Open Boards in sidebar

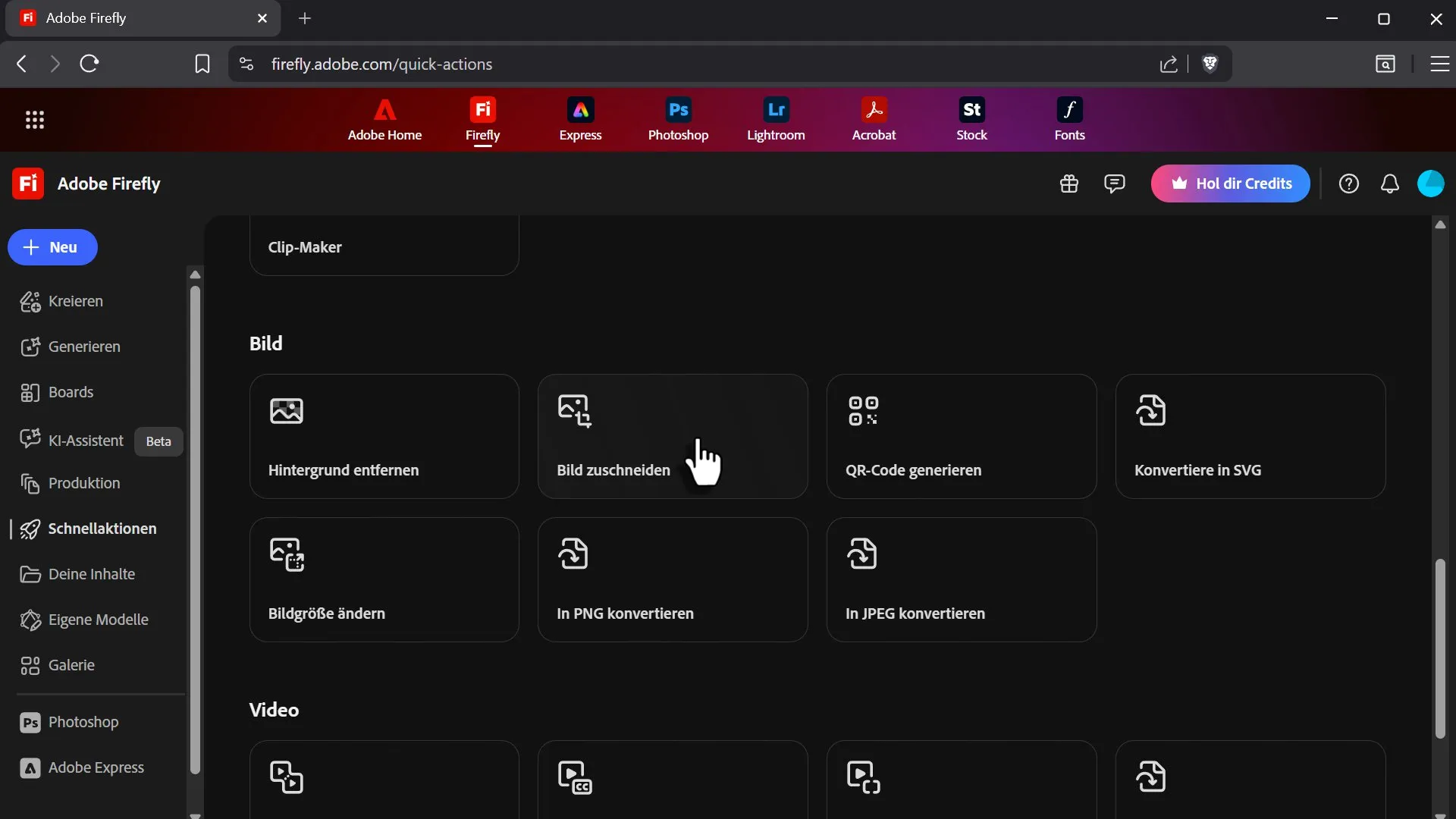pos(57,392)
